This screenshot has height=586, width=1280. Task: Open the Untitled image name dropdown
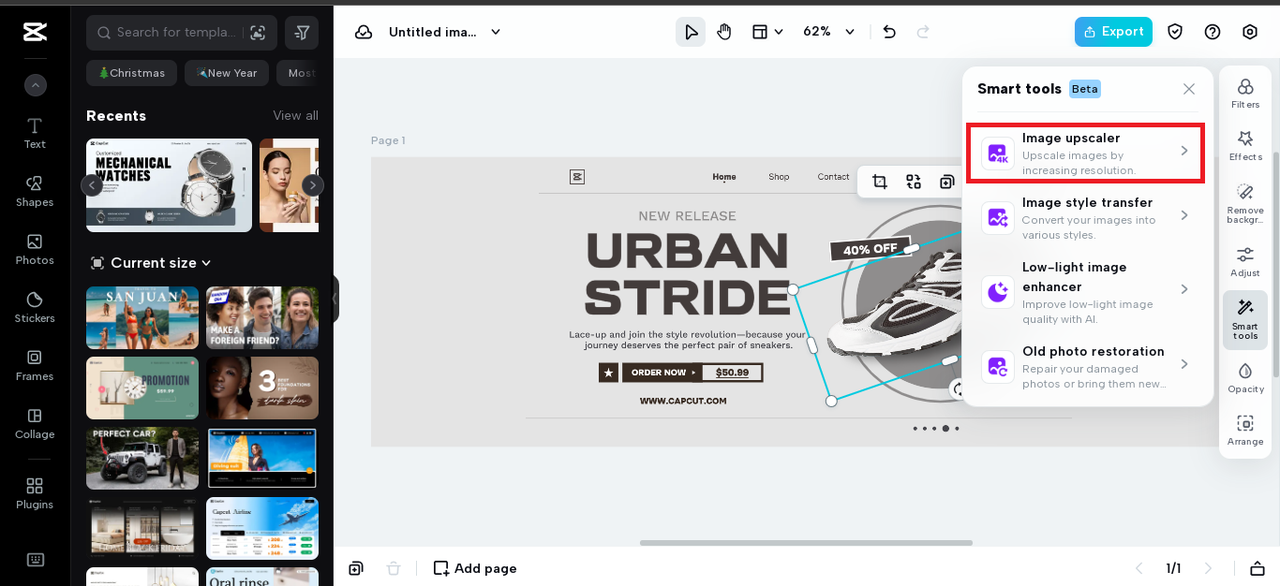tap(445, 32)
